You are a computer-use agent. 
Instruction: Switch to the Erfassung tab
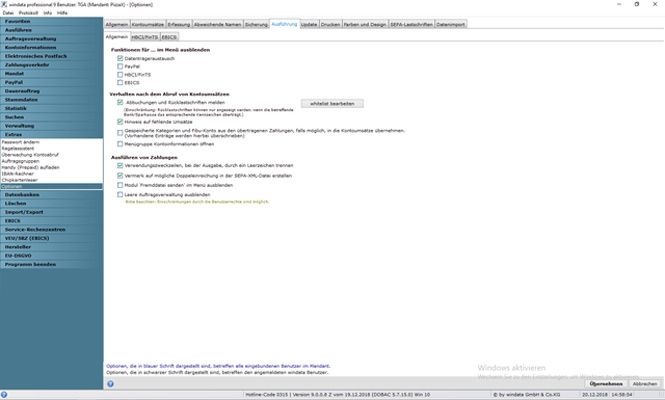(x=179, y=25)
